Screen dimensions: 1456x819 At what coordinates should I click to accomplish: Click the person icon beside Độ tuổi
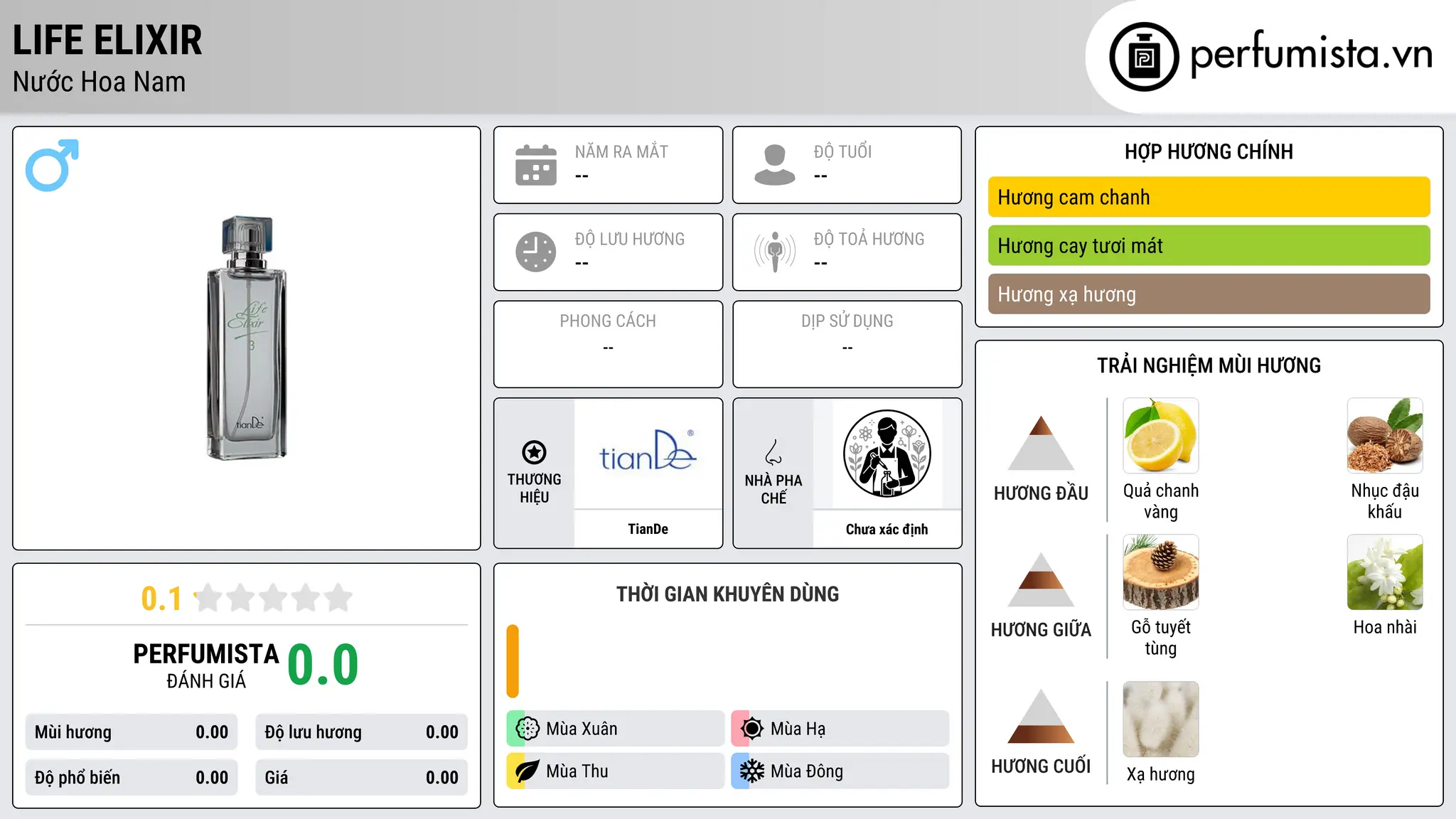[x=775, y=165]
